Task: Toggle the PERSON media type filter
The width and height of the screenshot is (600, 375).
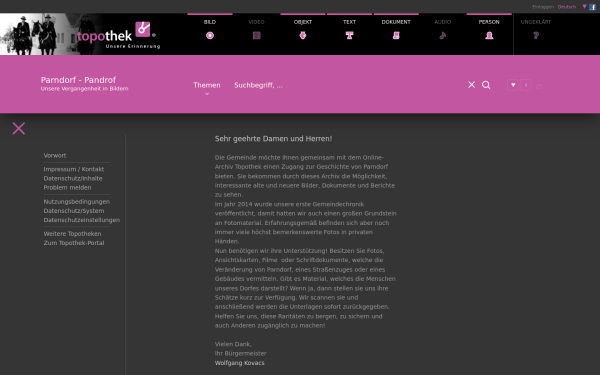Action: (489, 30)
